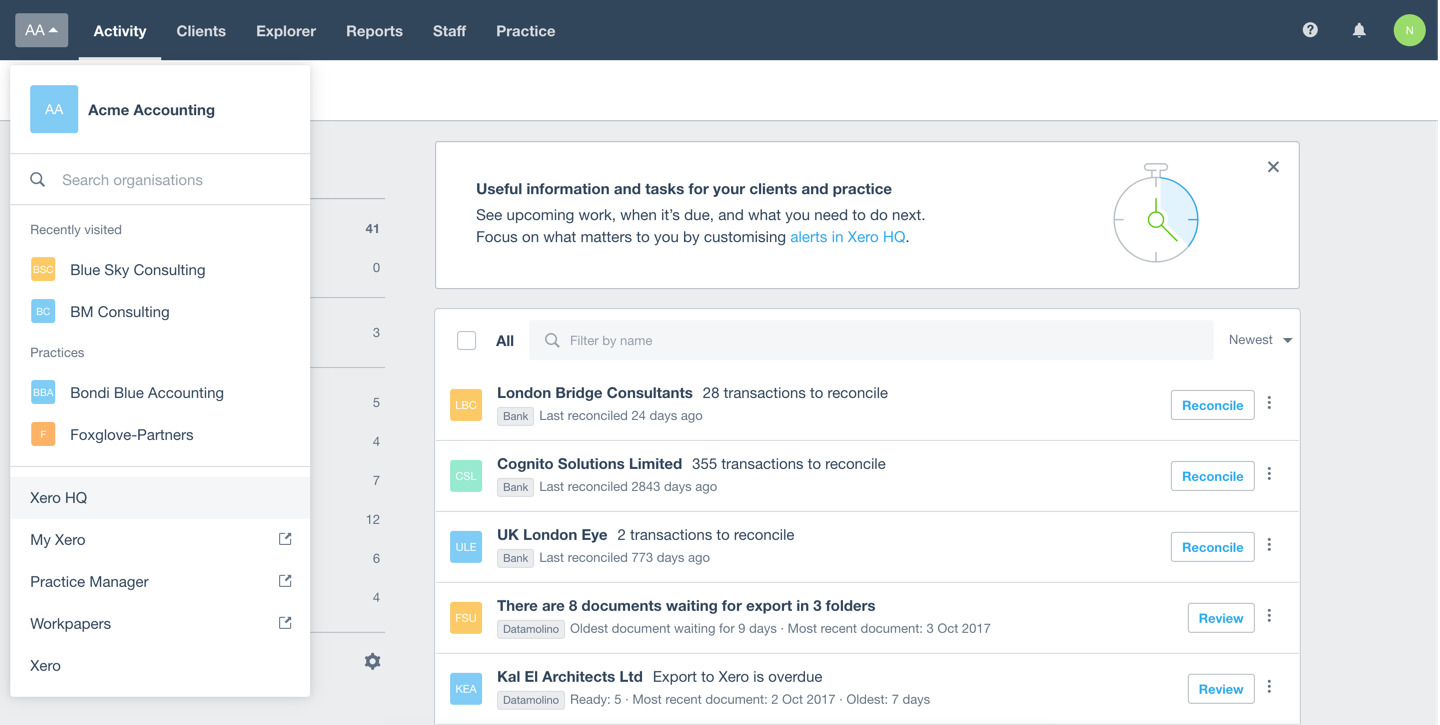This screenshot has width=1440, height=725.
Task: Click the Acme Accounting AA logo tile
Action: coord(54,110)
